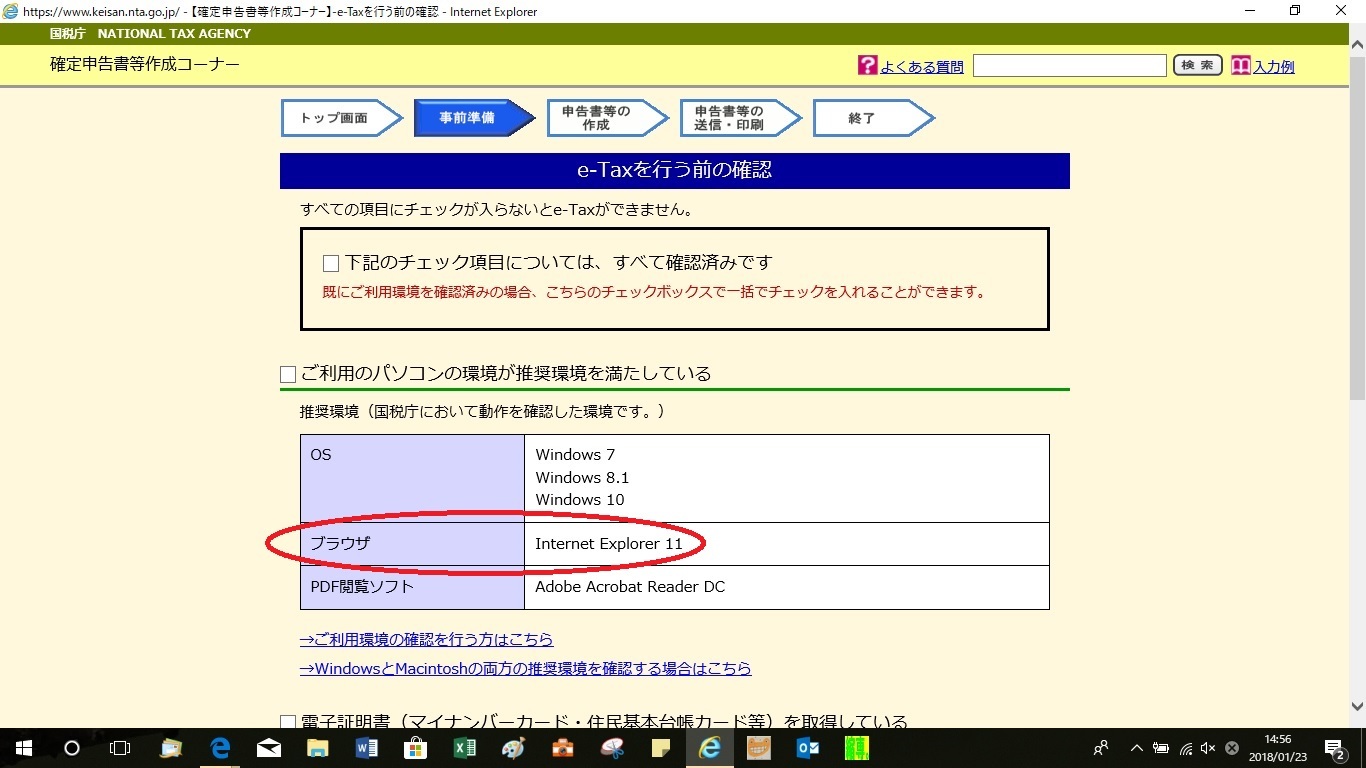Open the green app icon in taskbar
This screenshot has height=768, width=1366.
(857, 748)
